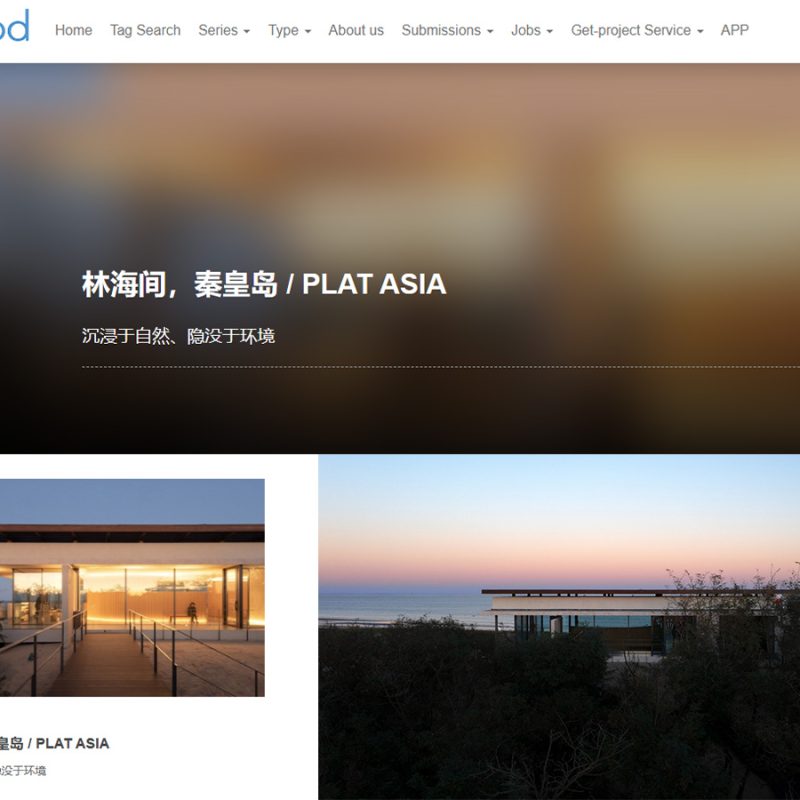Open the APP link in navigation
Screen dimensions: 800x800
735,31
